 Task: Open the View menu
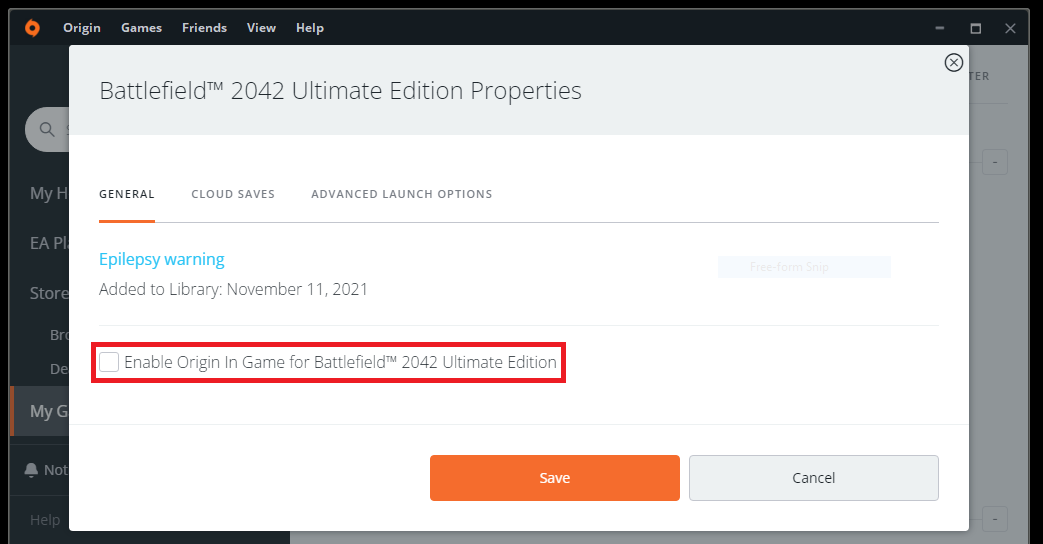tap(261, 28)
